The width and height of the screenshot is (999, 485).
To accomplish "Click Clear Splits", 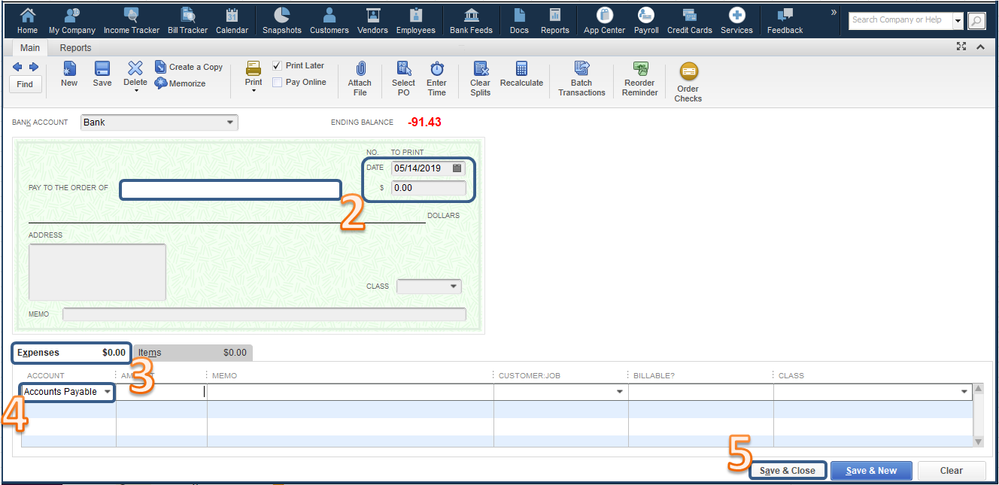I will [480, 78].
